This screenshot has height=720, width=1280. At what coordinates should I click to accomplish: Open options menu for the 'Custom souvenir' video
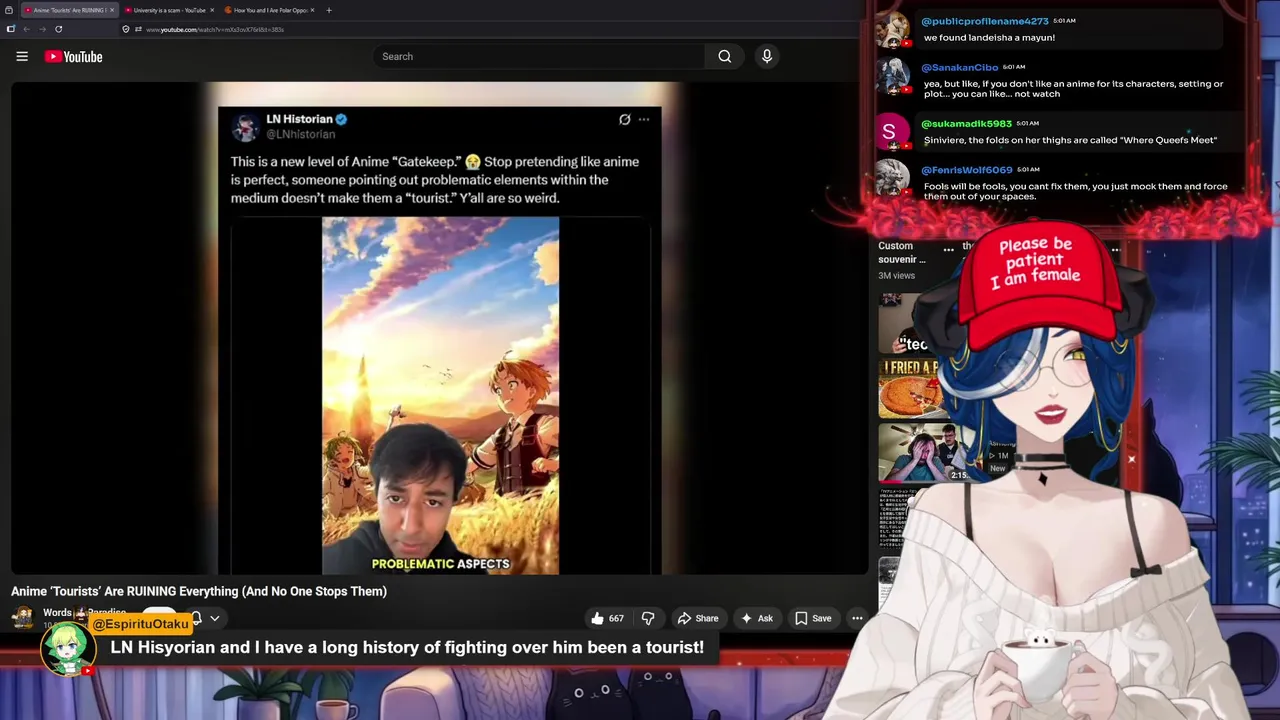pos(948,250)
